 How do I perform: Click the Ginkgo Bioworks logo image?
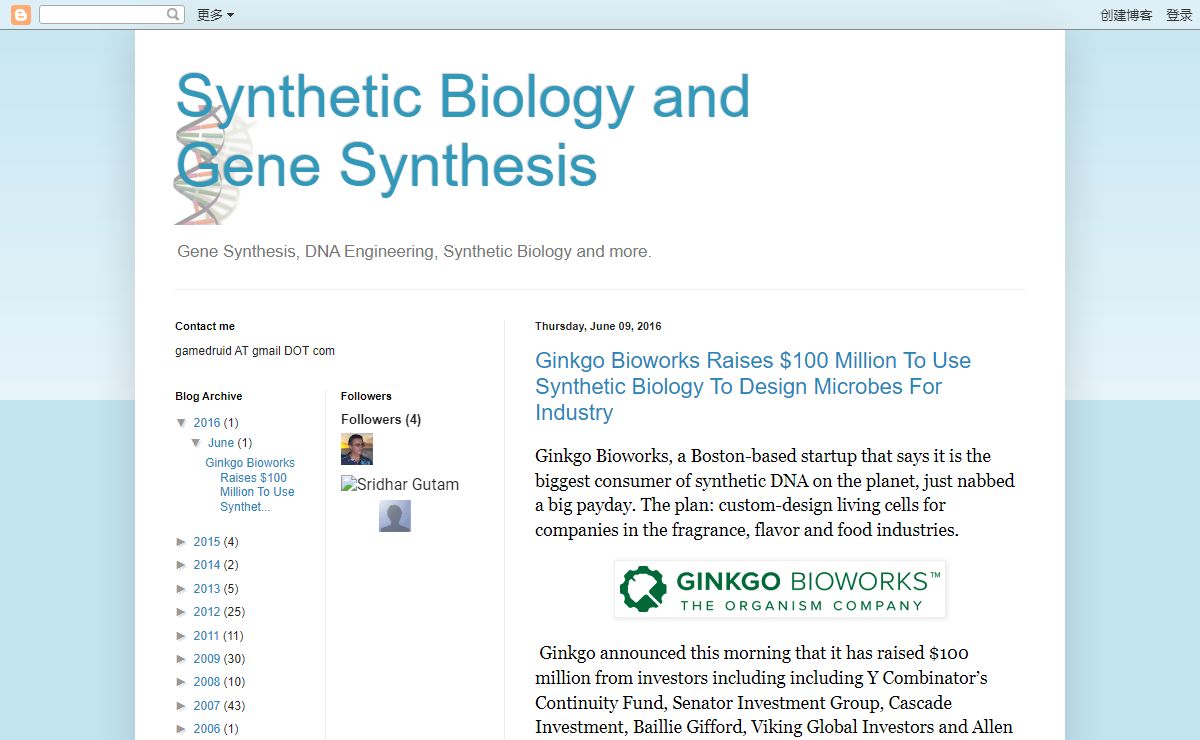coord(780,589)
